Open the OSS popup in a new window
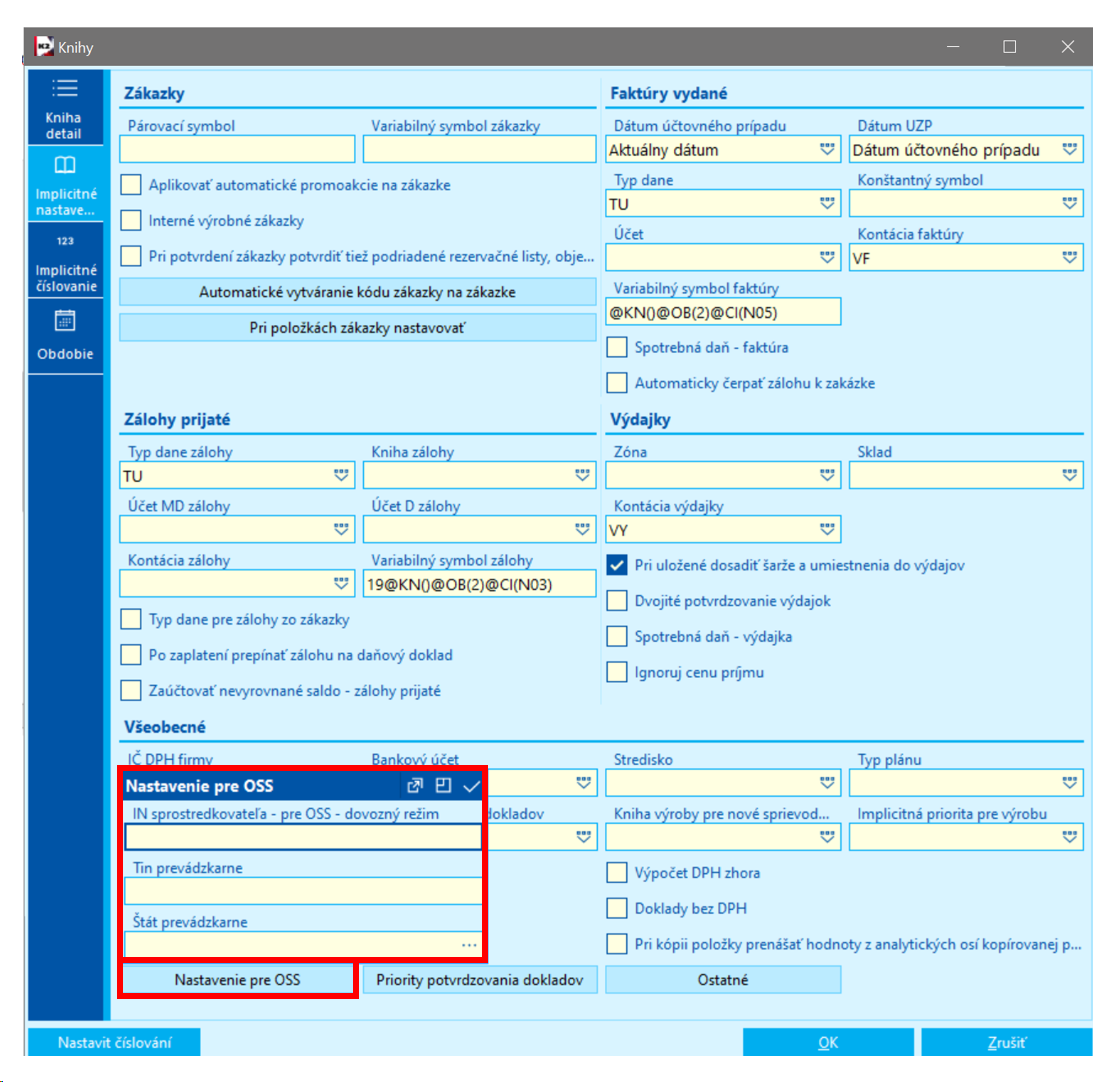This screenshot has width=1107, height=1082. point(415,786)
